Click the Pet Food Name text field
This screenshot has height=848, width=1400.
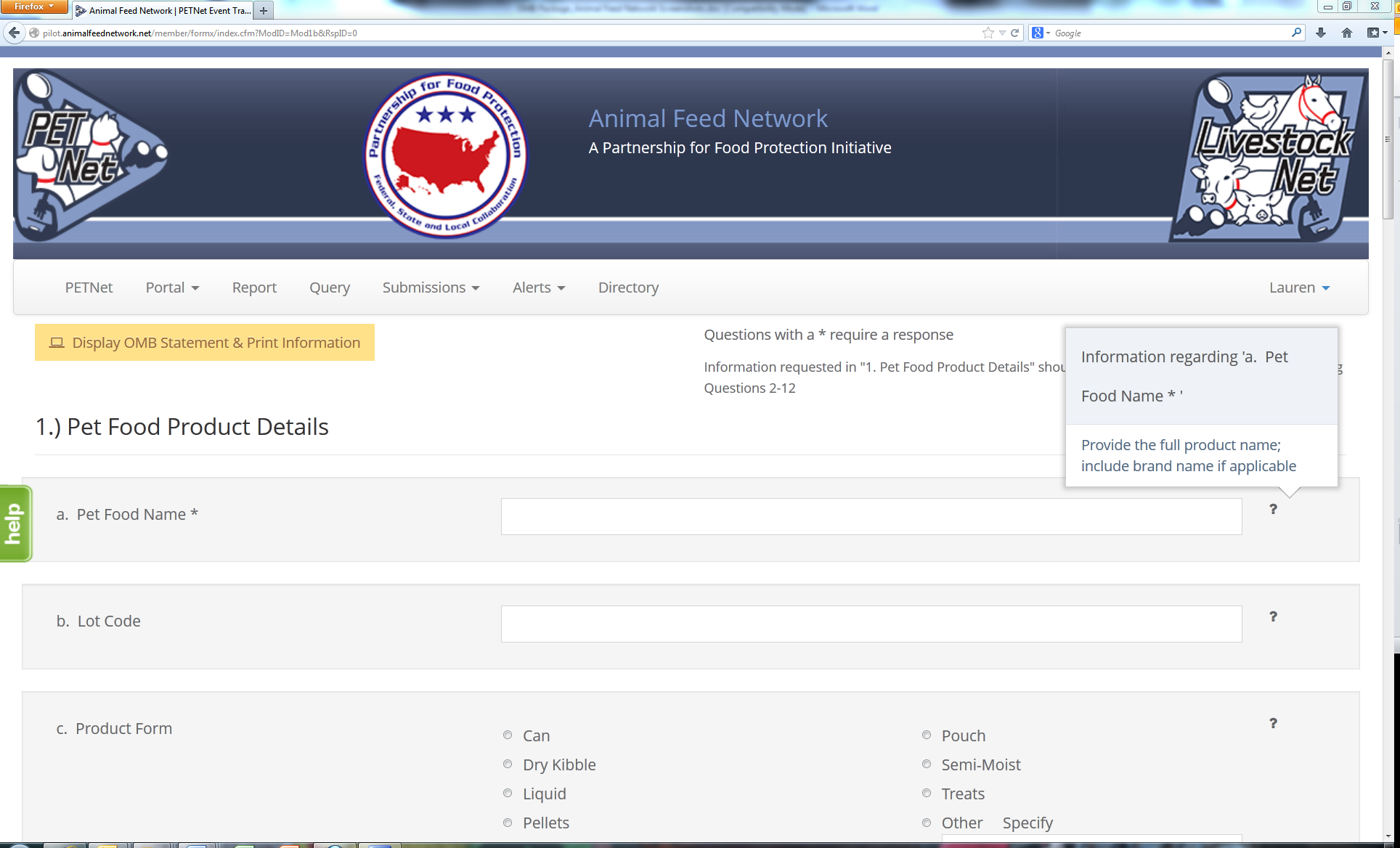coord(871,516)
